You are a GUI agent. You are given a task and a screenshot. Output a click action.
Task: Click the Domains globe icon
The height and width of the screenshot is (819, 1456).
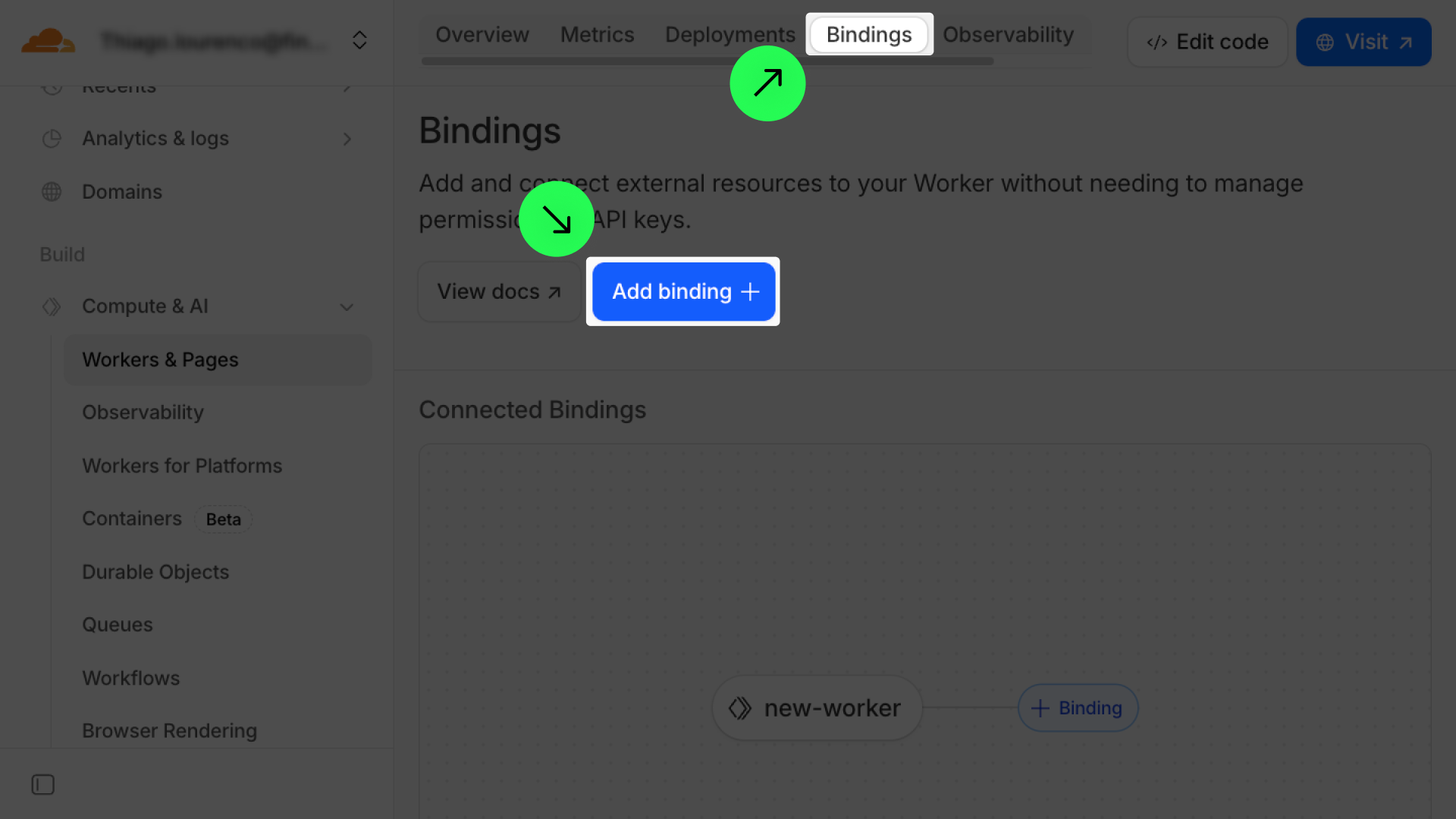tap(52, 192)
